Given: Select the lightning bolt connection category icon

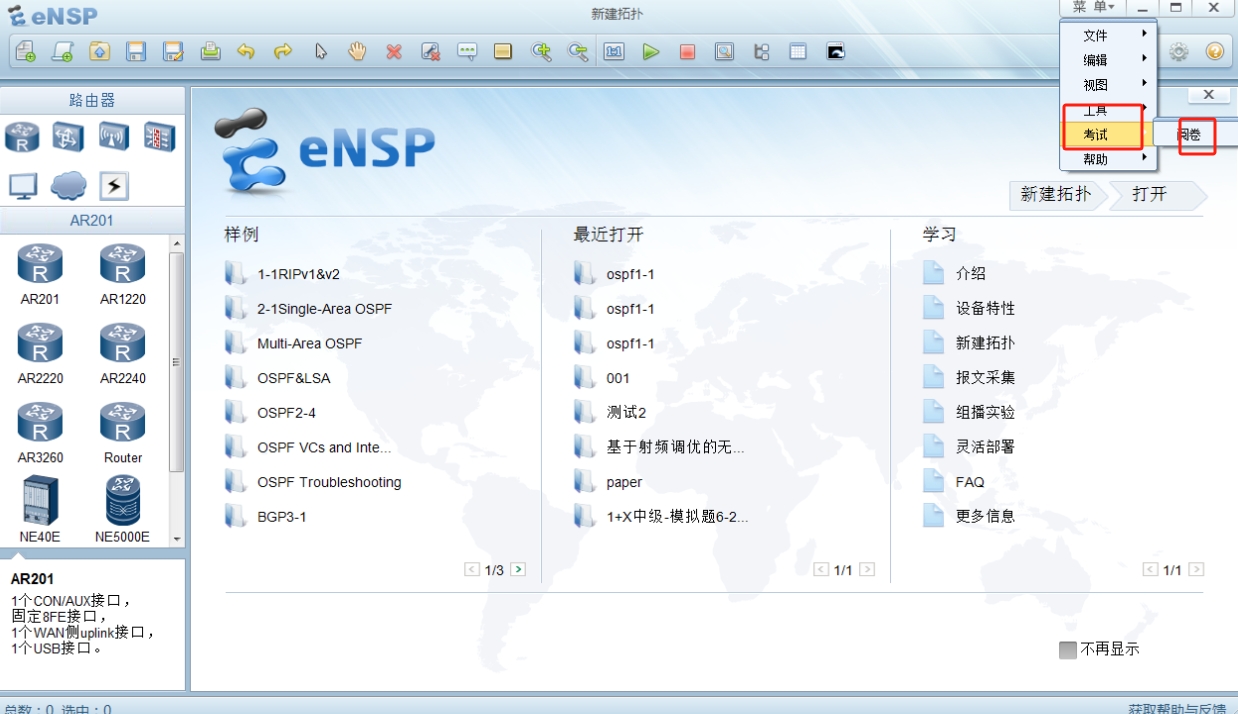Looking at the screenshot, I should tap(113, 185).
